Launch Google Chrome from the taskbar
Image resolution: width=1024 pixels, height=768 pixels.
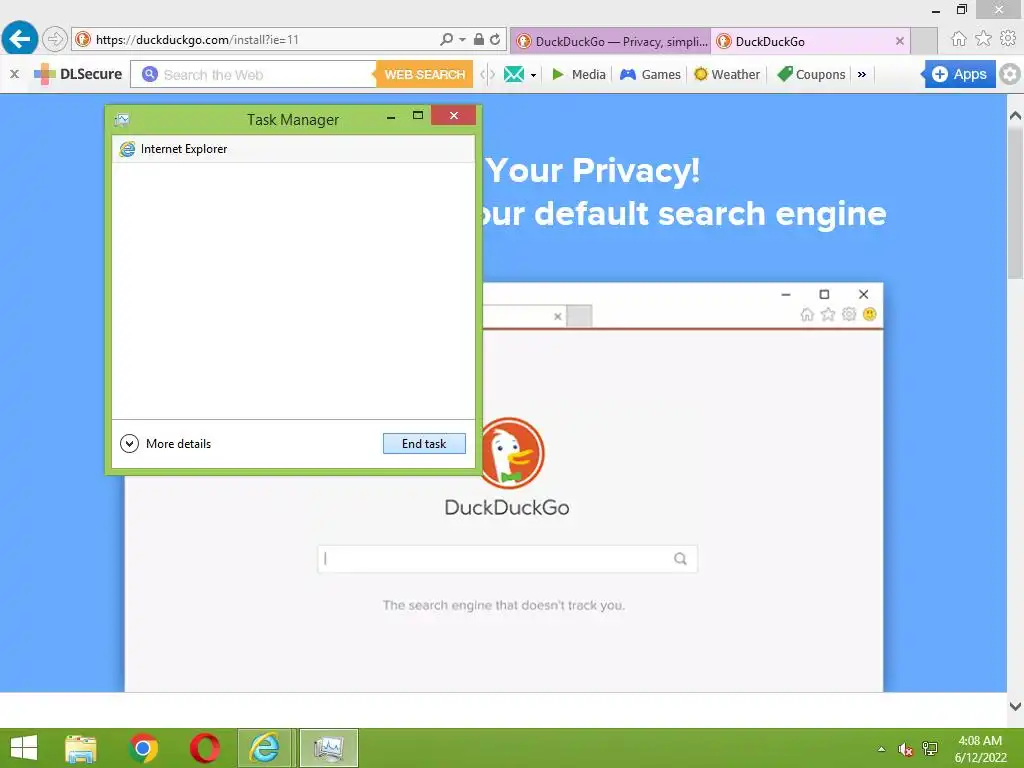pyautogui.click(x=143, y=748)
